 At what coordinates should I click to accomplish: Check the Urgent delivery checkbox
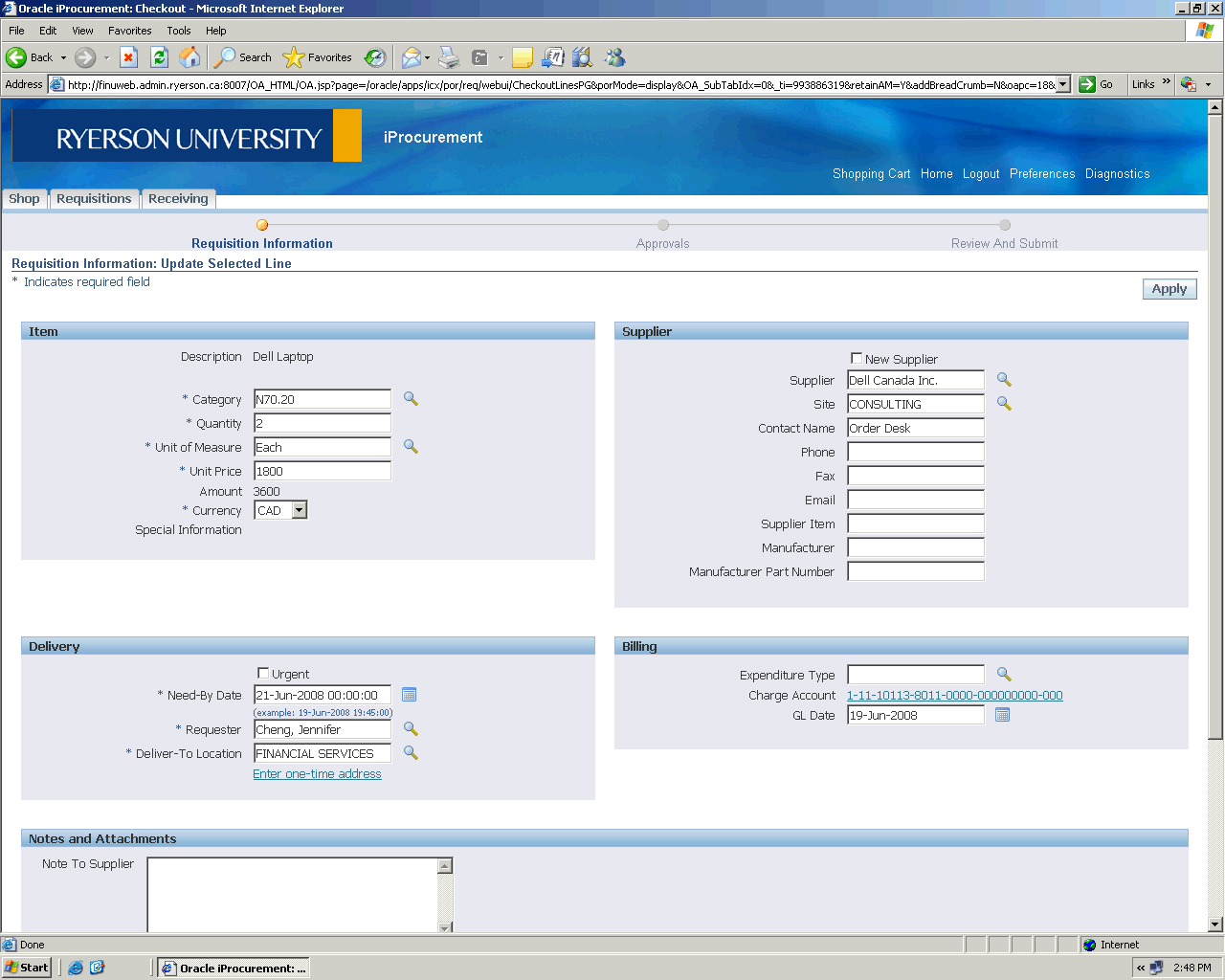click(x=263, y=673)
